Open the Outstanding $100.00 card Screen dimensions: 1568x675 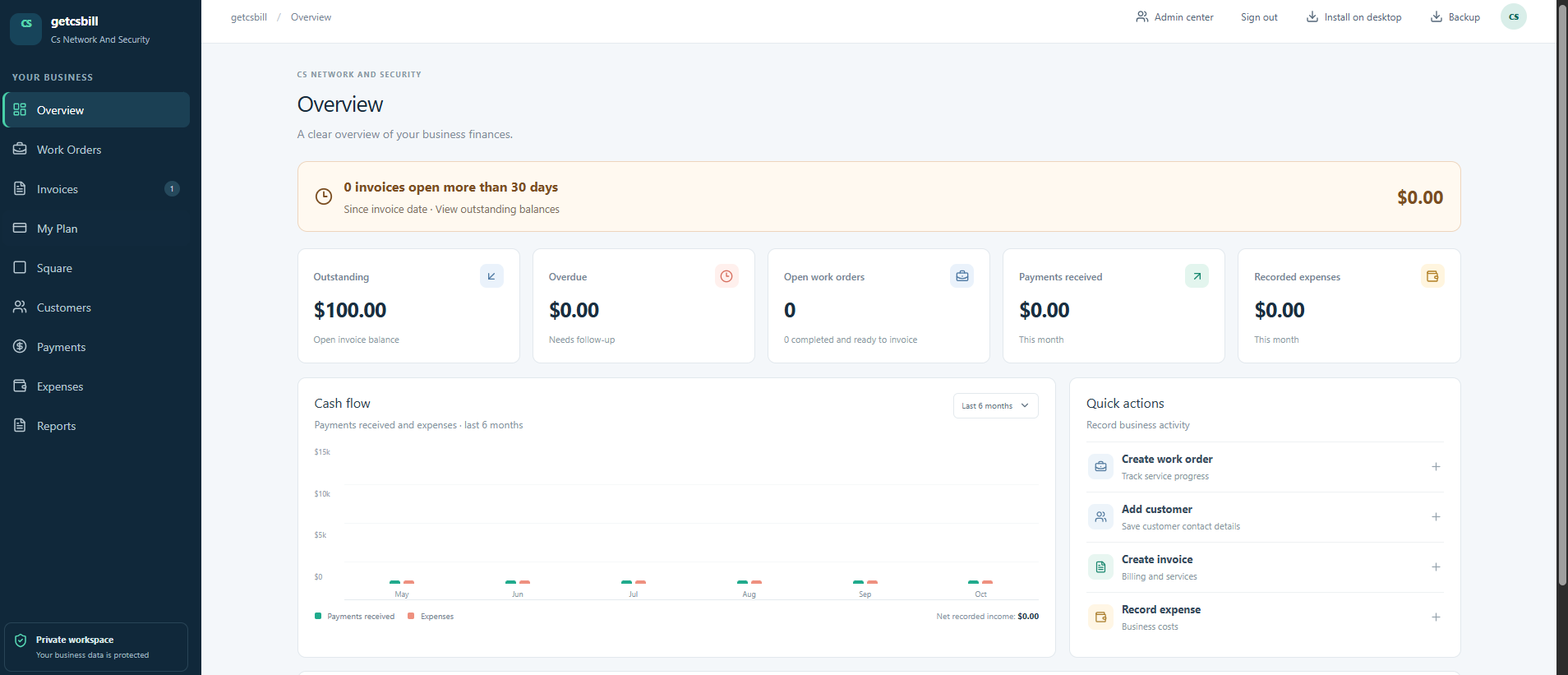click(408, 306)
